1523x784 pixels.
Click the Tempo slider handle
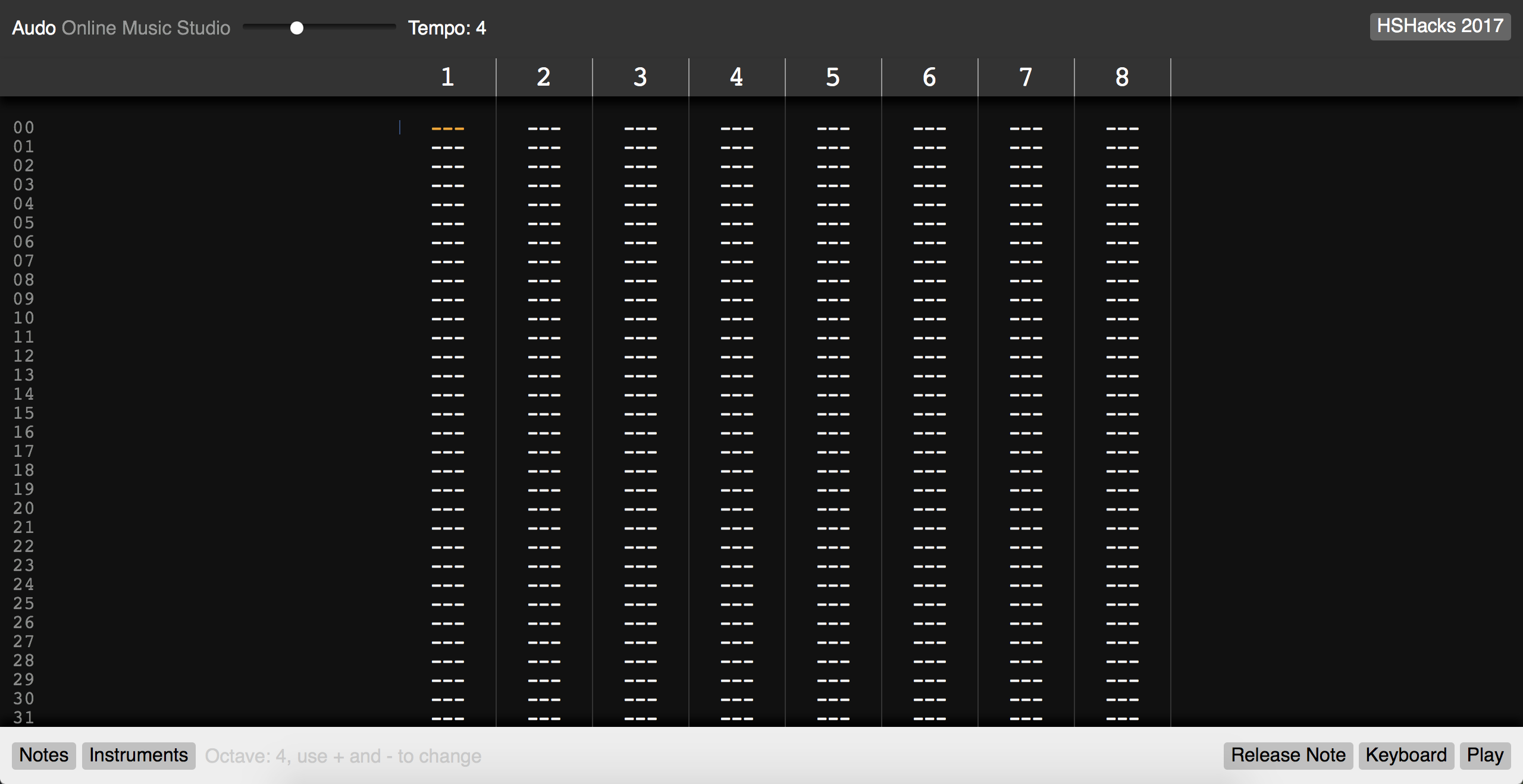[297, 28]
